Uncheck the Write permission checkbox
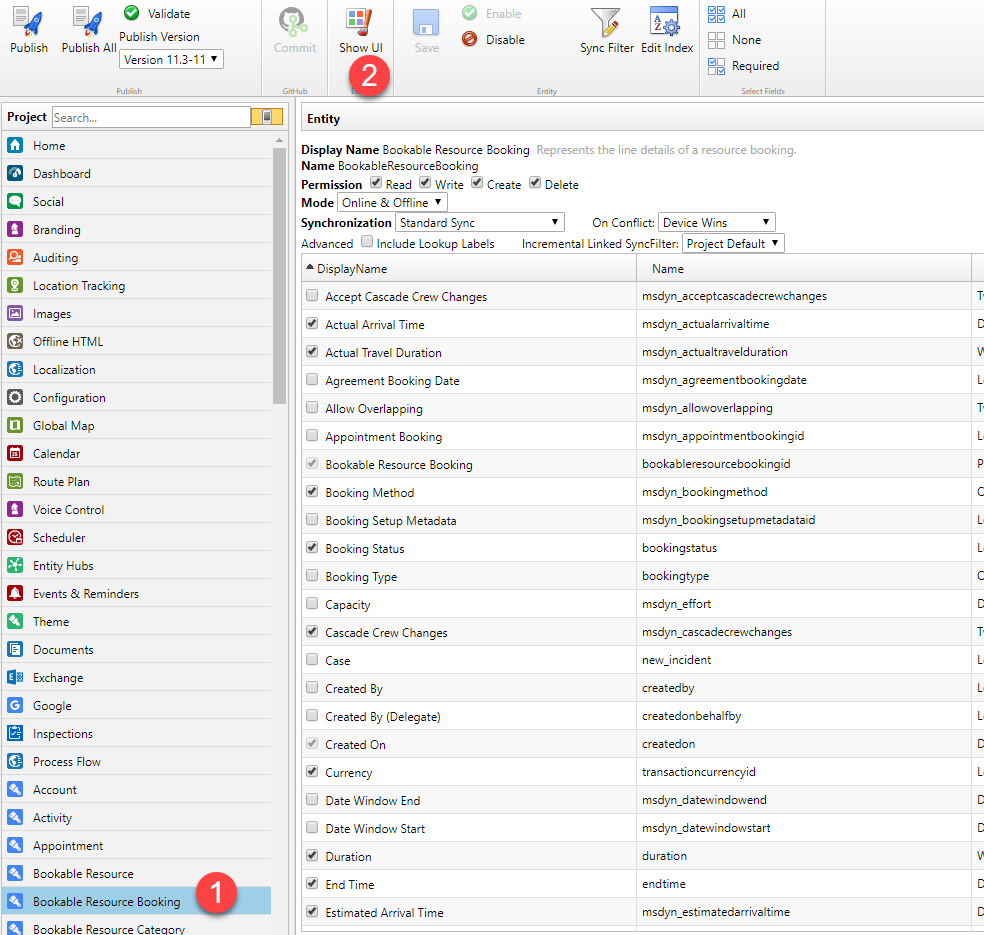 [x=424, y=183]
